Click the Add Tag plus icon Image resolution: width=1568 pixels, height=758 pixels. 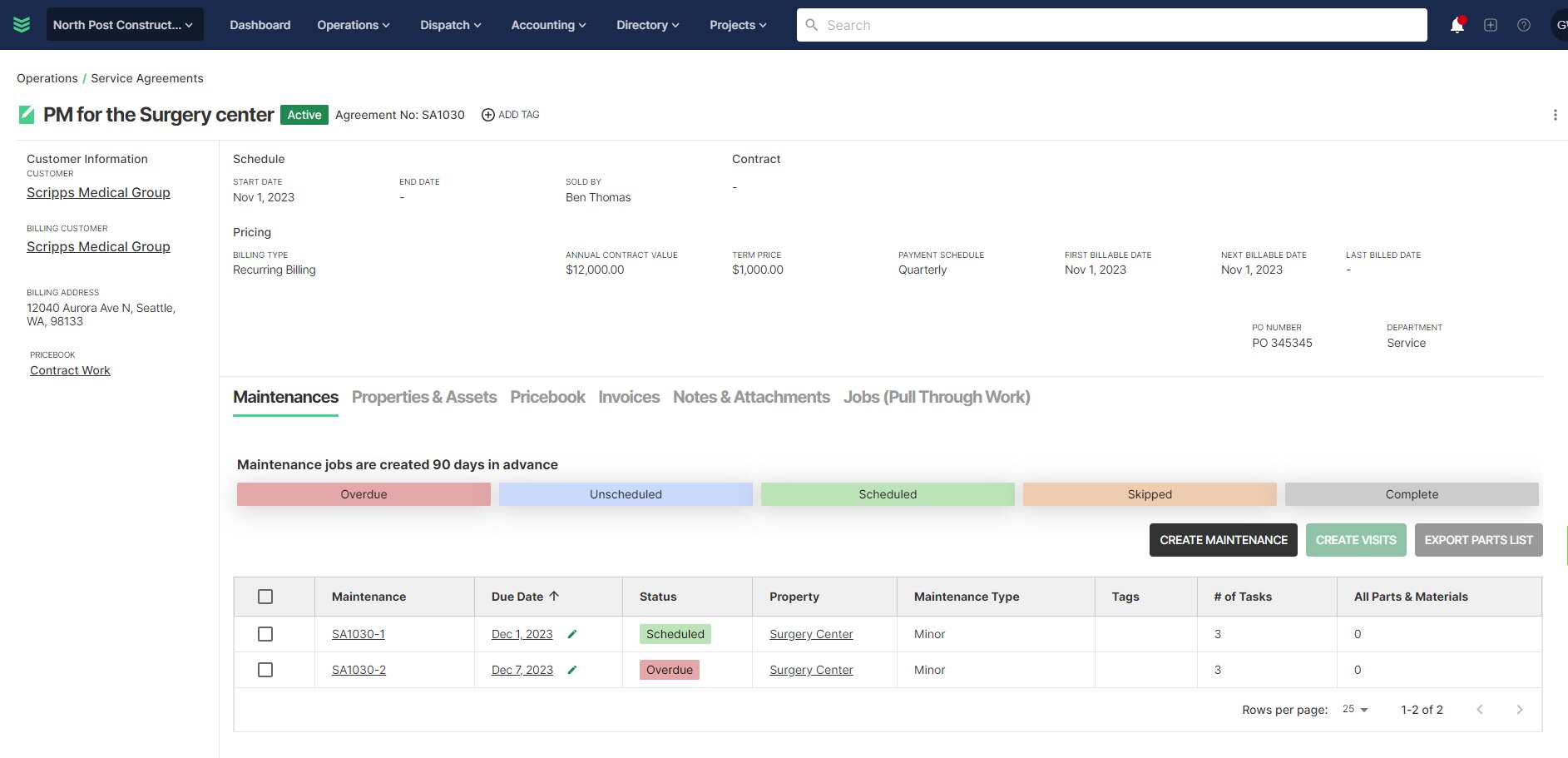488,115
